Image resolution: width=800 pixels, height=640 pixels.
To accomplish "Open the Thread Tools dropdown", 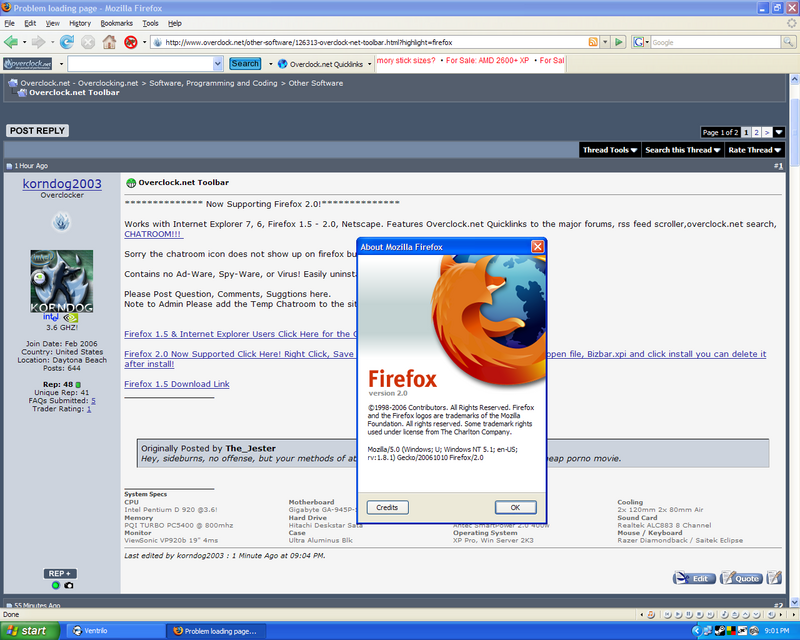I will (610, 150).
